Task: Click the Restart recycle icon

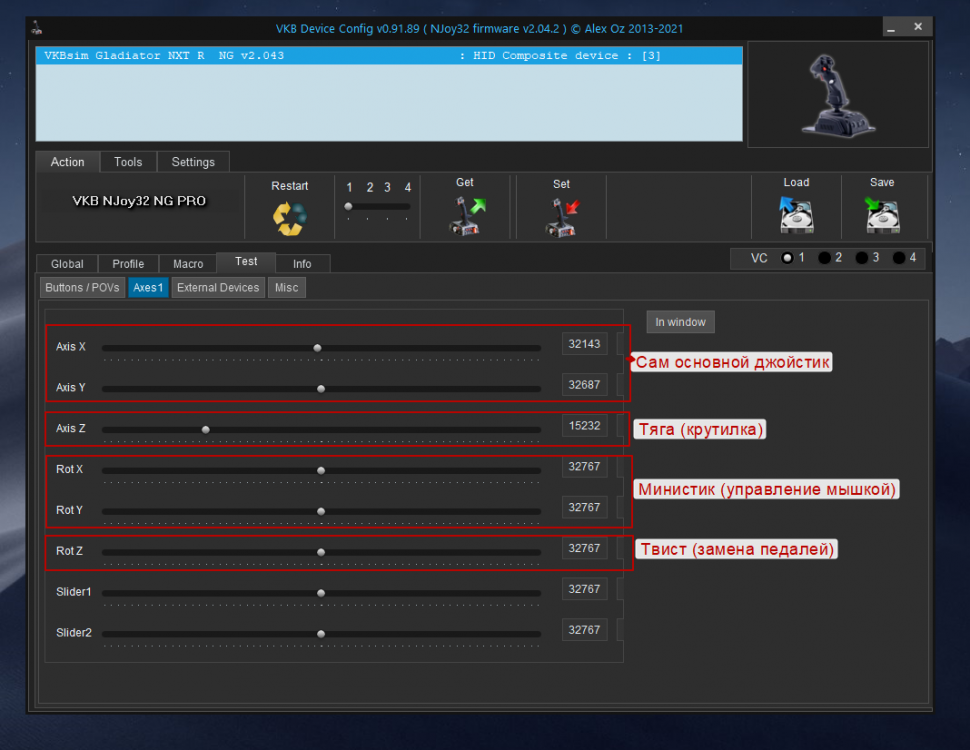Action: coord(289,218)
